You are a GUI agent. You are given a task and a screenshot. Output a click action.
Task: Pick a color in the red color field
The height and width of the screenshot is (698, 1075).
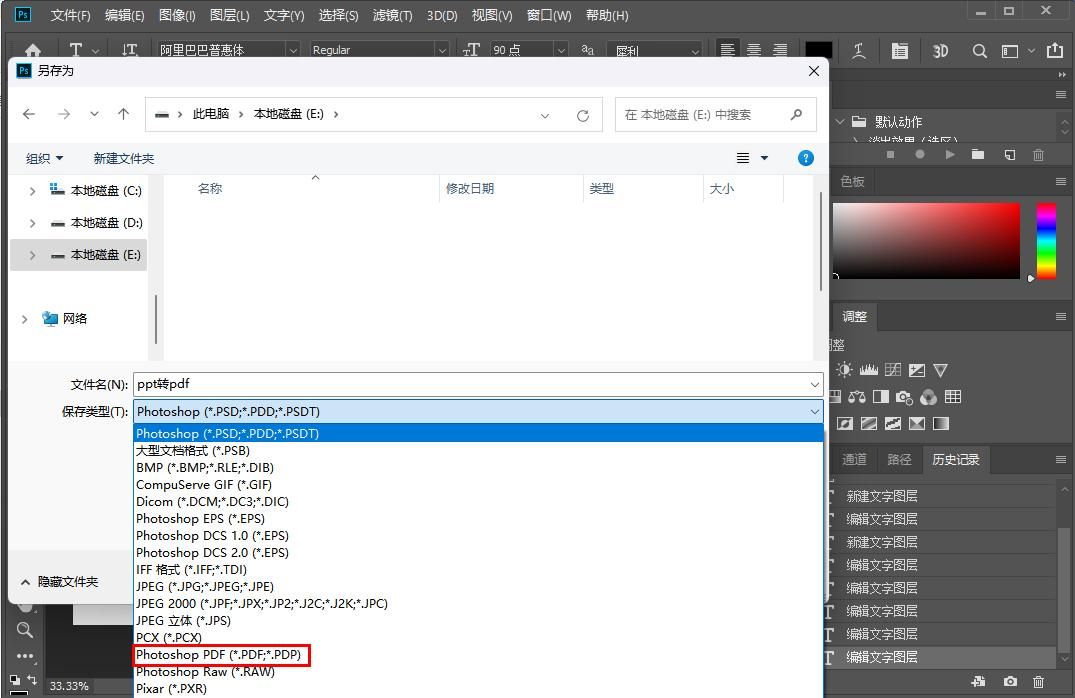(x=926, y=241)
